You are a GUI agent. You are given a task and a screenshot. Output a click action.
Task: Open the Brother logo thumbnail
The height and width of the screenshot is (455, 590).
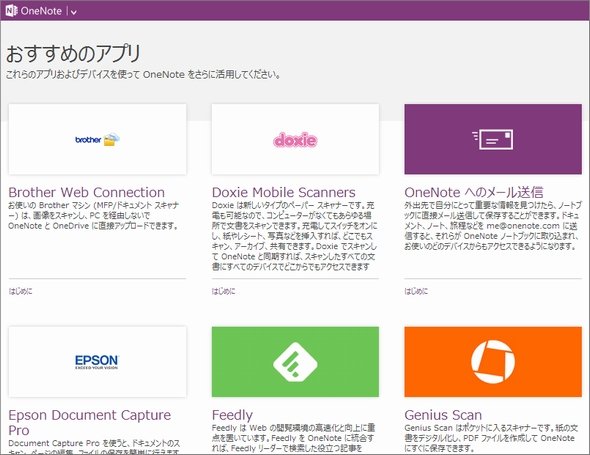97,139
